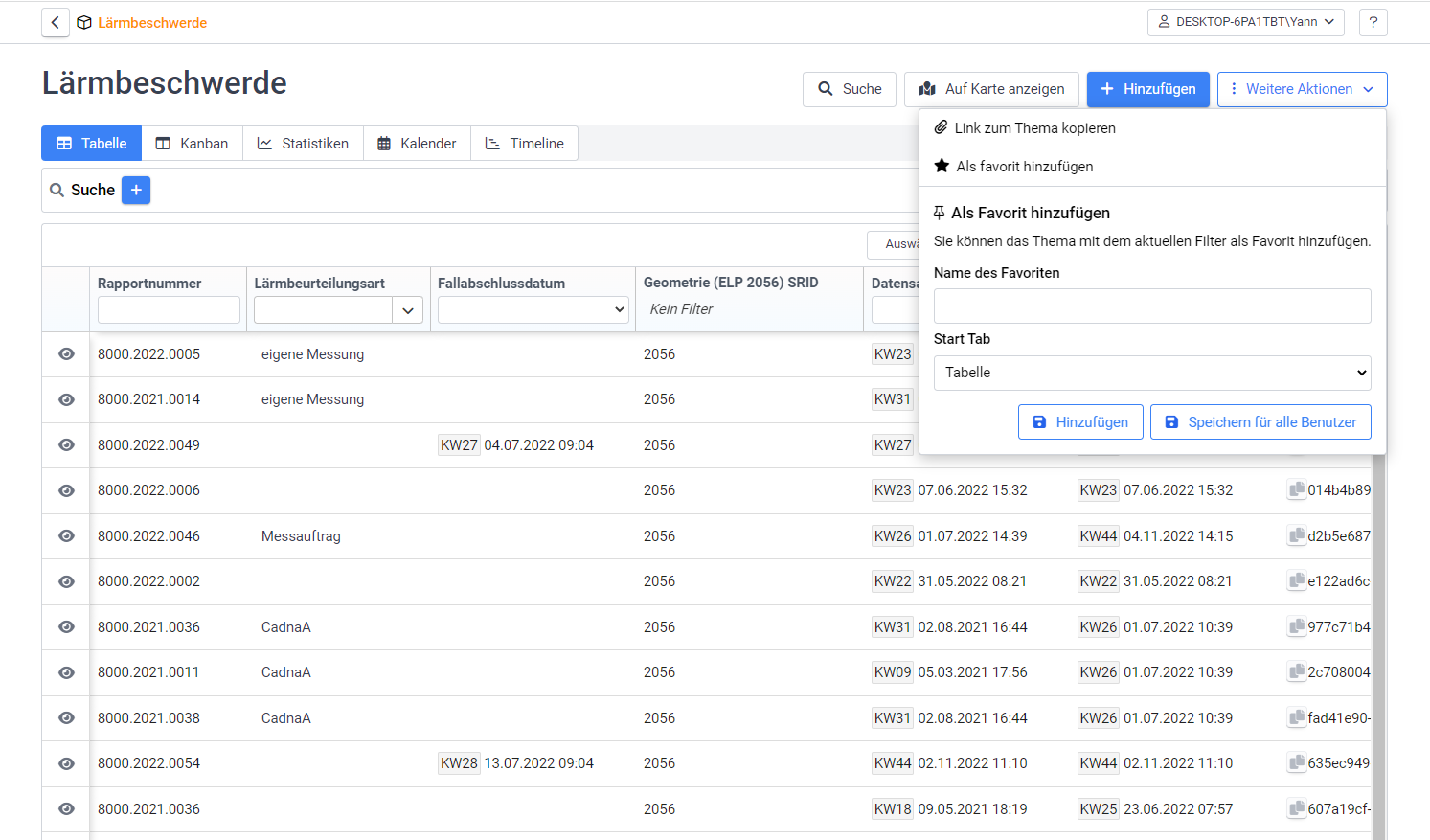Open the Start Tab select showing Tabelle
Screen dimensions: 1430x840
(1152, 373)
